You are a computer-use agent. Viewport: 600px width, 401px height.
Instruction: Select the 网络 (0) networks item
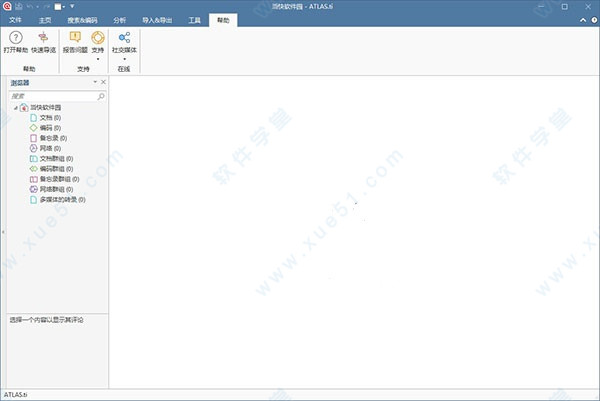coord(50,148)
